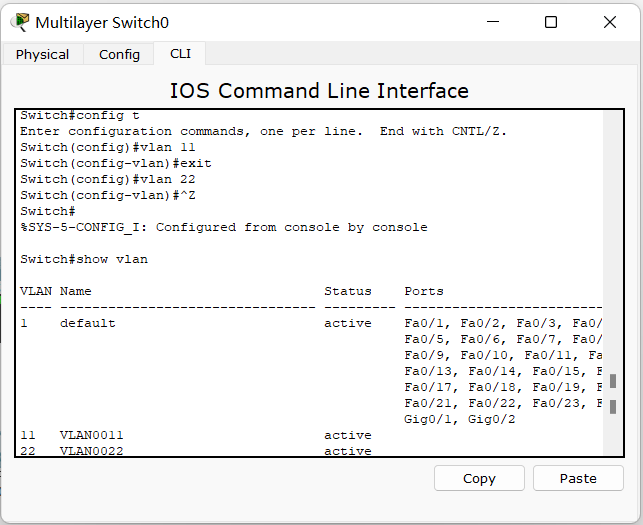The width and height of the screenshot is (643, 525).
Task: Click the Multilayer Switch0 window icon
Action: click(x=20, y=22)
